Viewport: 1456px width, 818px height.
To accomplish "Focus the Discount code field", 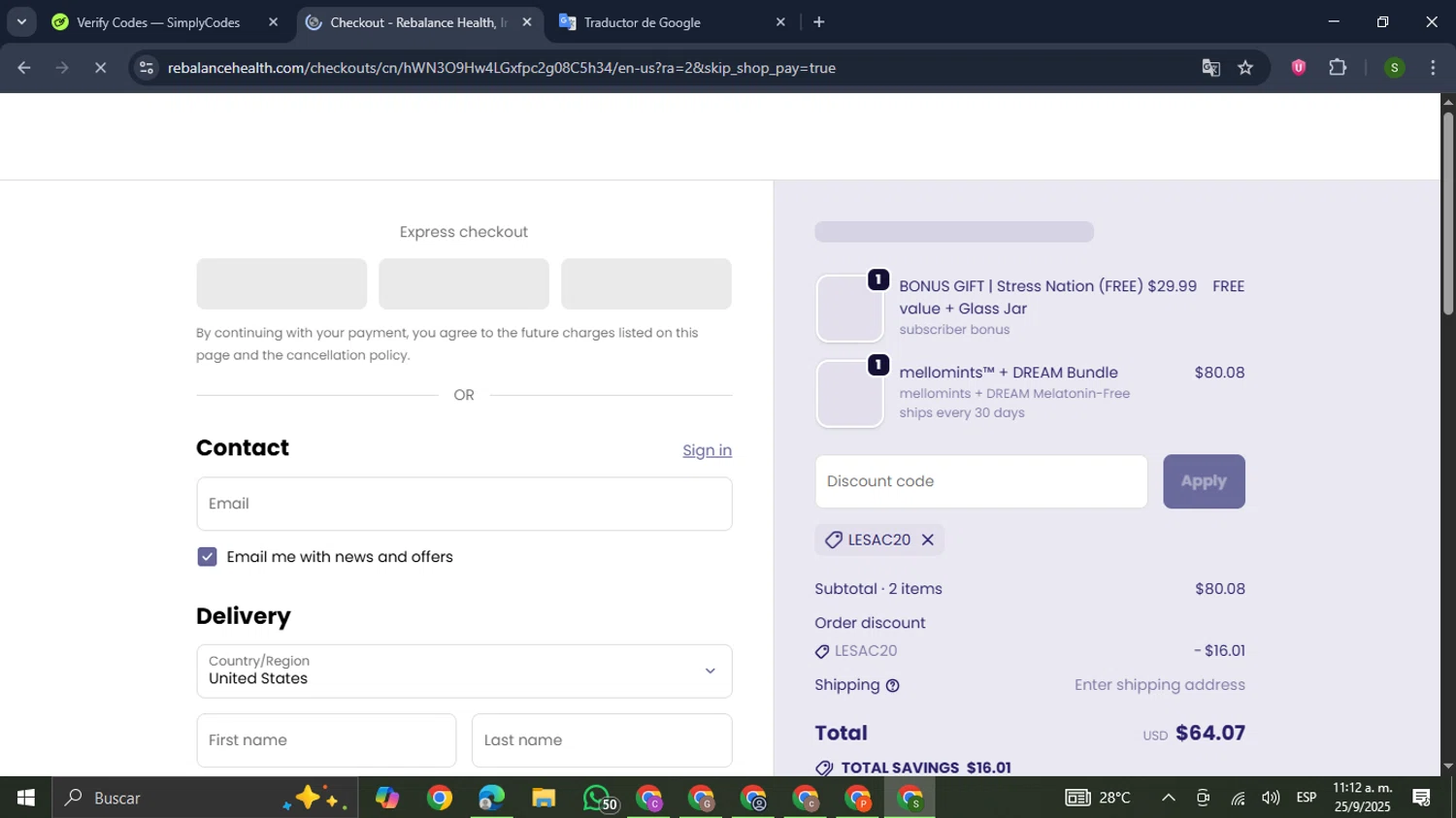I will tap(981, 481).
